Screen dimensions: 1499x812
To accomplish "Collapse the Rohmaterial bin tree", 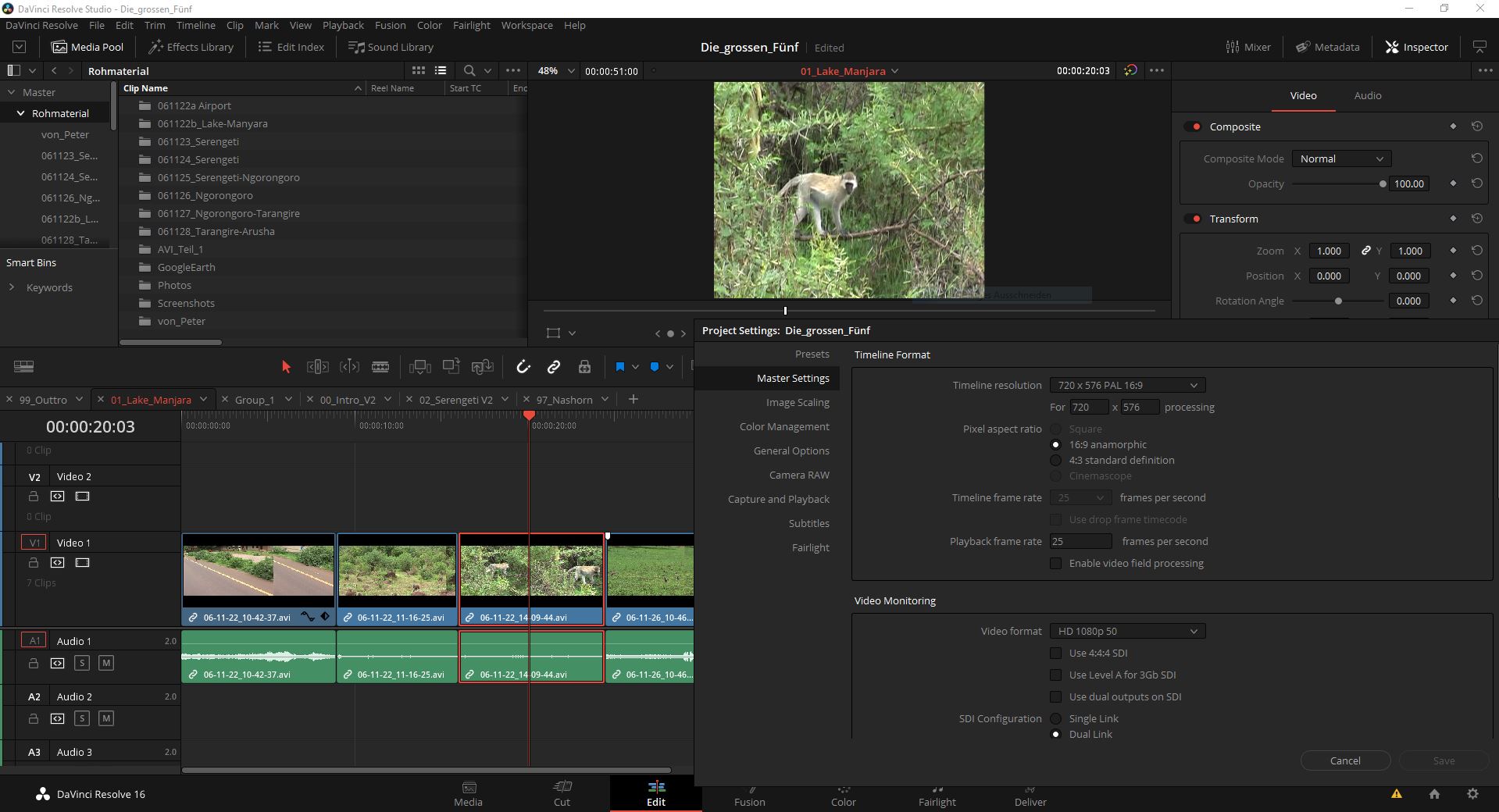I will click(x=20, y=113).
